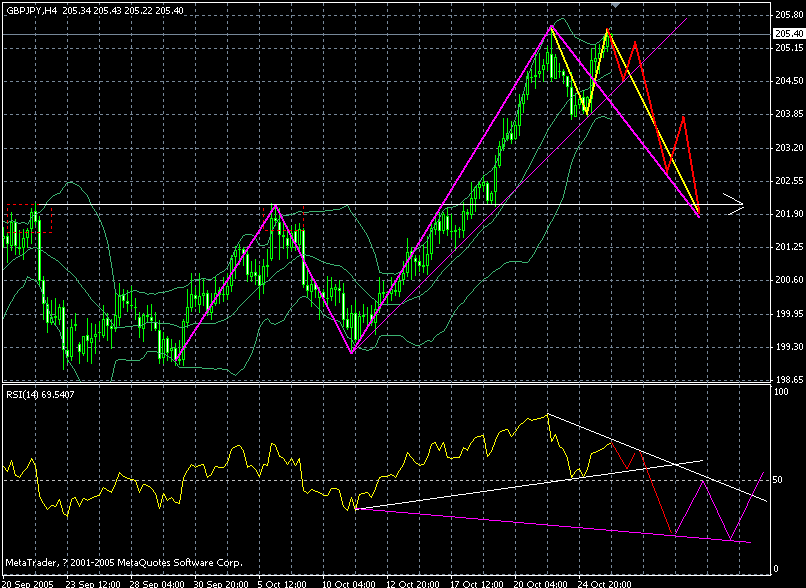Click the 100 level on RSI scale

[x=781, y=392]
